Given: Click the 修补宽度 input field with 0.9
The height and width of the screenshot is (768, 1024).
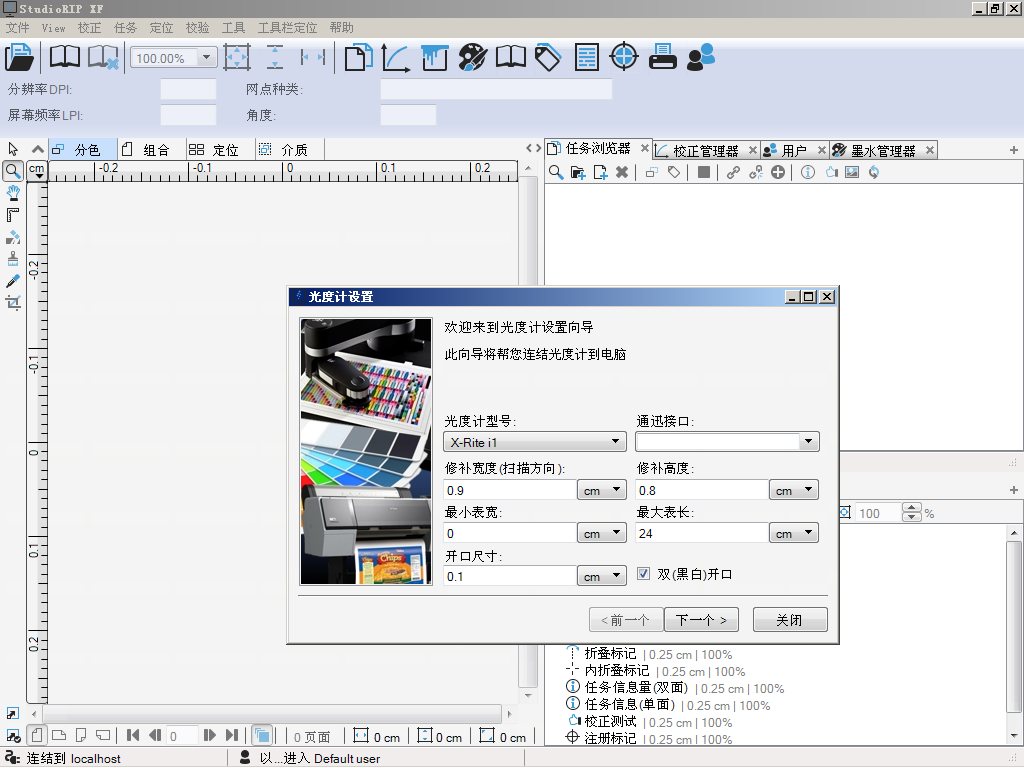Looking at the screenshot, I should point(509,490).
